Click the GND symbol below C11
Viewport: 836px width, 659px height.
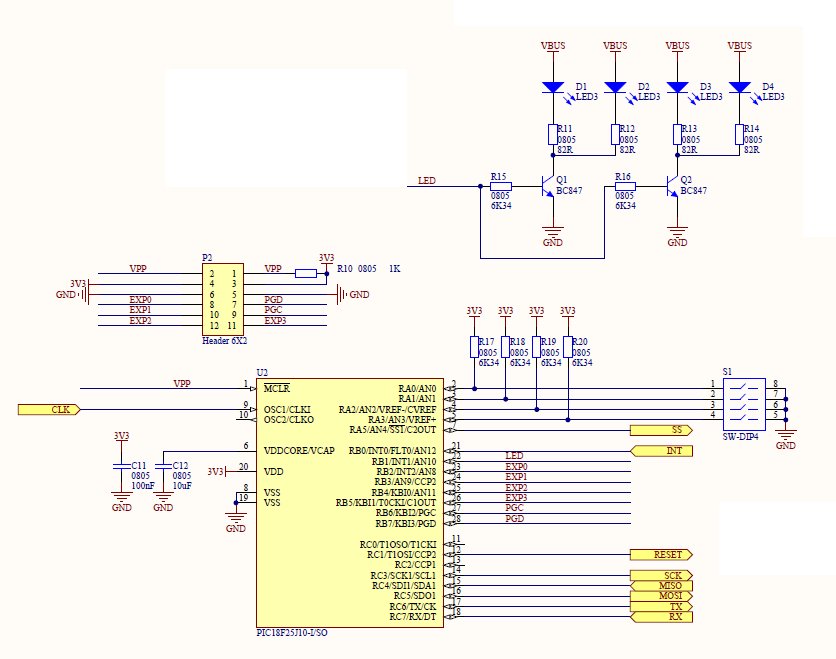coord(122,502)
